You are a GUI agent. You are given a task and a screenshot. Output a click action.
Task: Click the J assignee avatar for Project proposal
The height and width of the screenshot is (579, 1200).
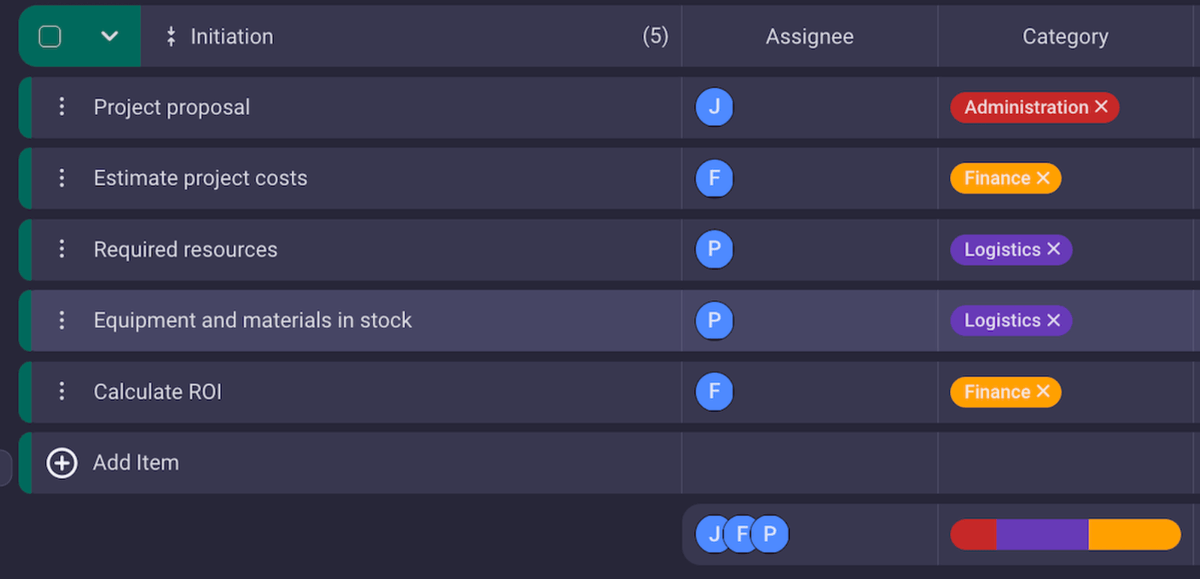714,107
